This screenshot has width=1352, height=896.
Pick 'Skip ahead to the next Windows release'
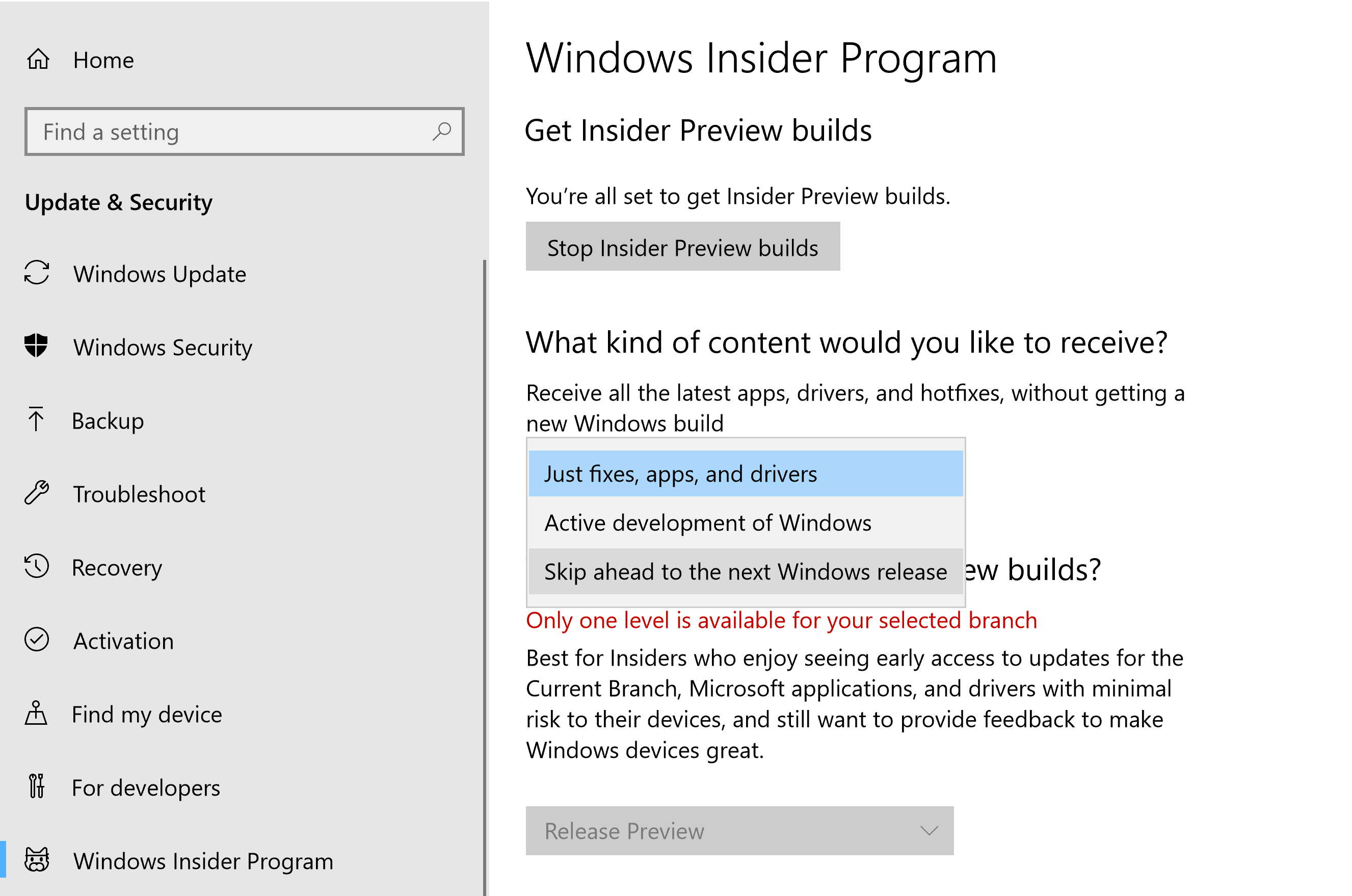744,571
